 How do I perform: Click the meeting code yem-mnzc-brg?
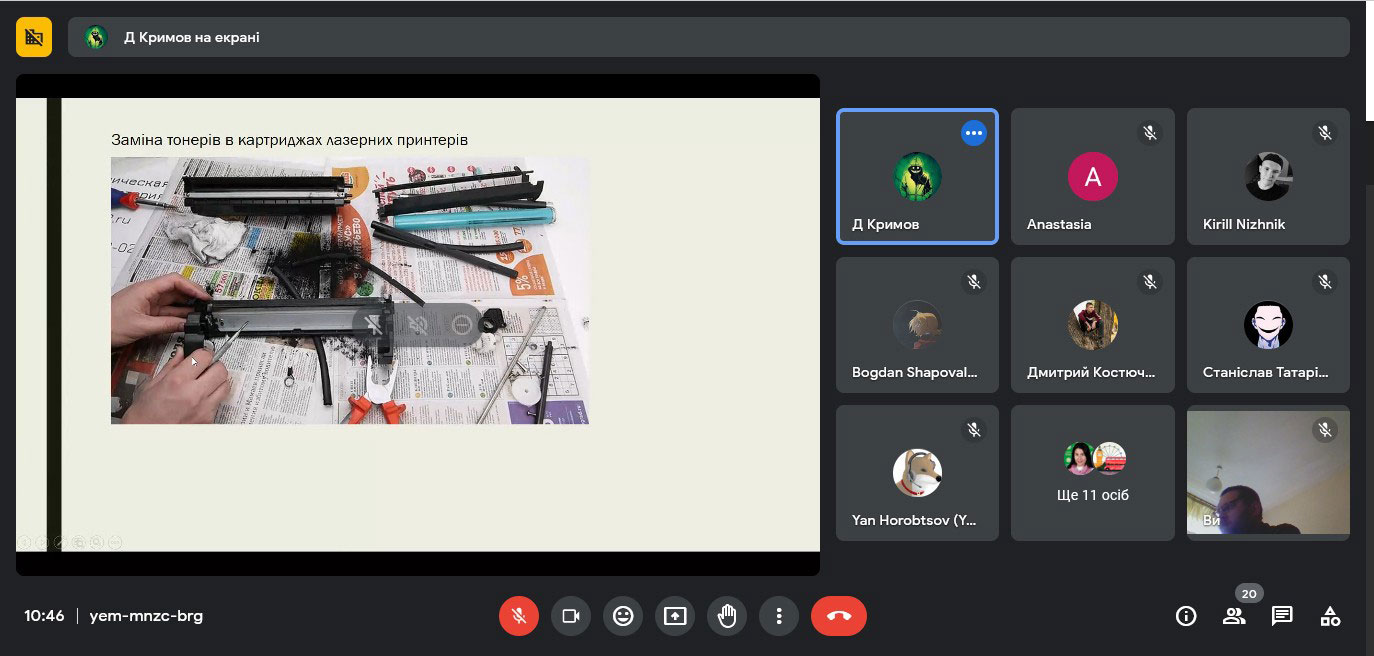[x=146, y=616]
